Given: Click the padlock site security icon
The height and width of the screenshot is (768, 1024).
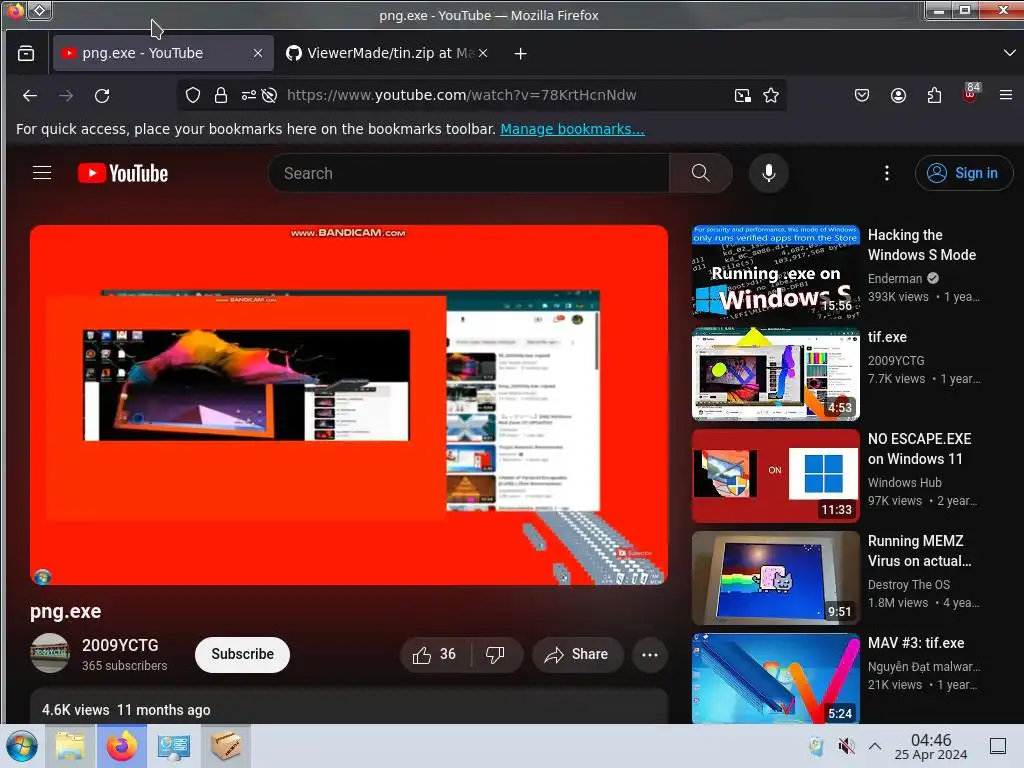Looking at the screenshot, I should pos(221,95).
